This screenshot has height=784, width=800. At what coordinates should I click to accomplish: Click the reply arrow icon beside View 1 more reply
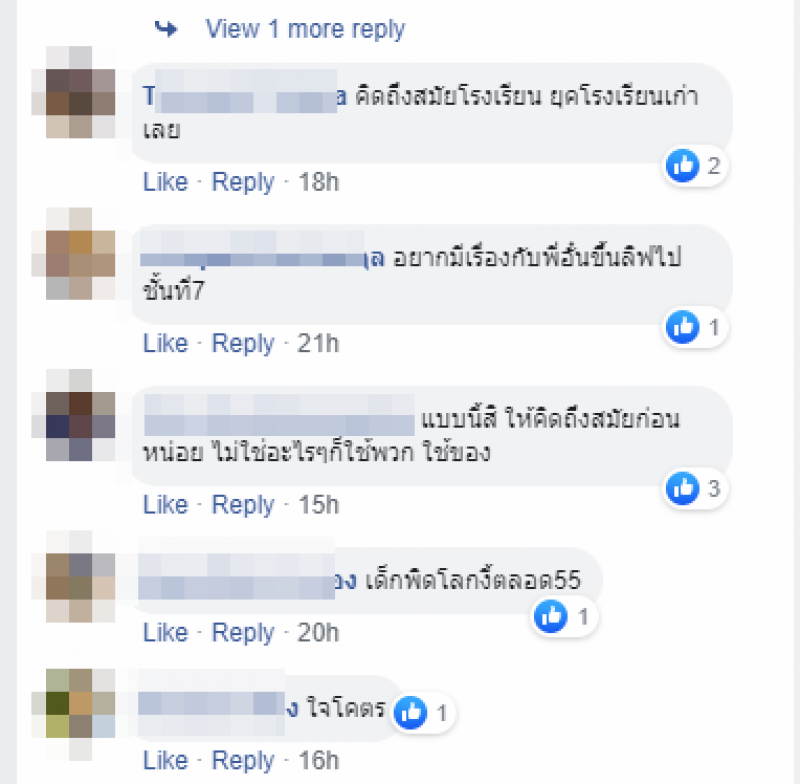pyautogui.click(x=166, y=29)
